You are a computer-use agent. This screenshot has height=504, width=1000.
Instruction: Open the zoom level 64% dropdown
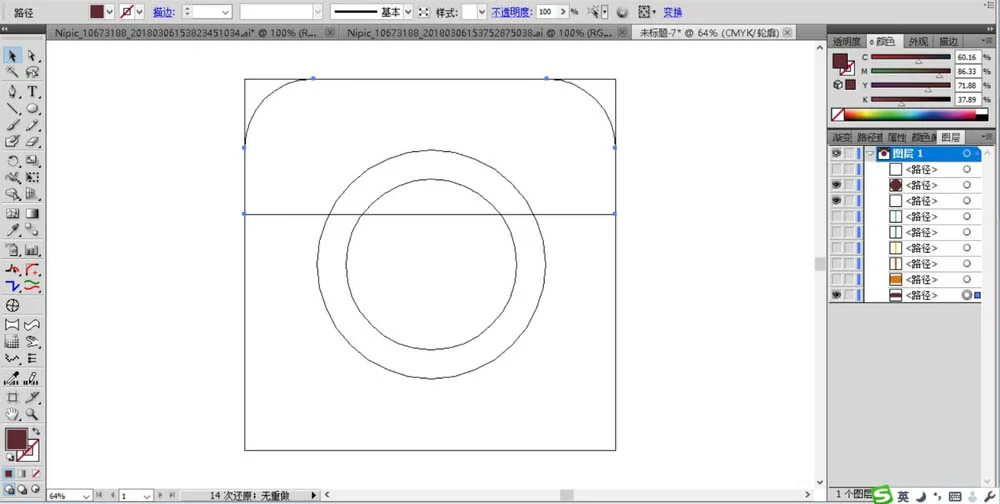click(86, 496)
